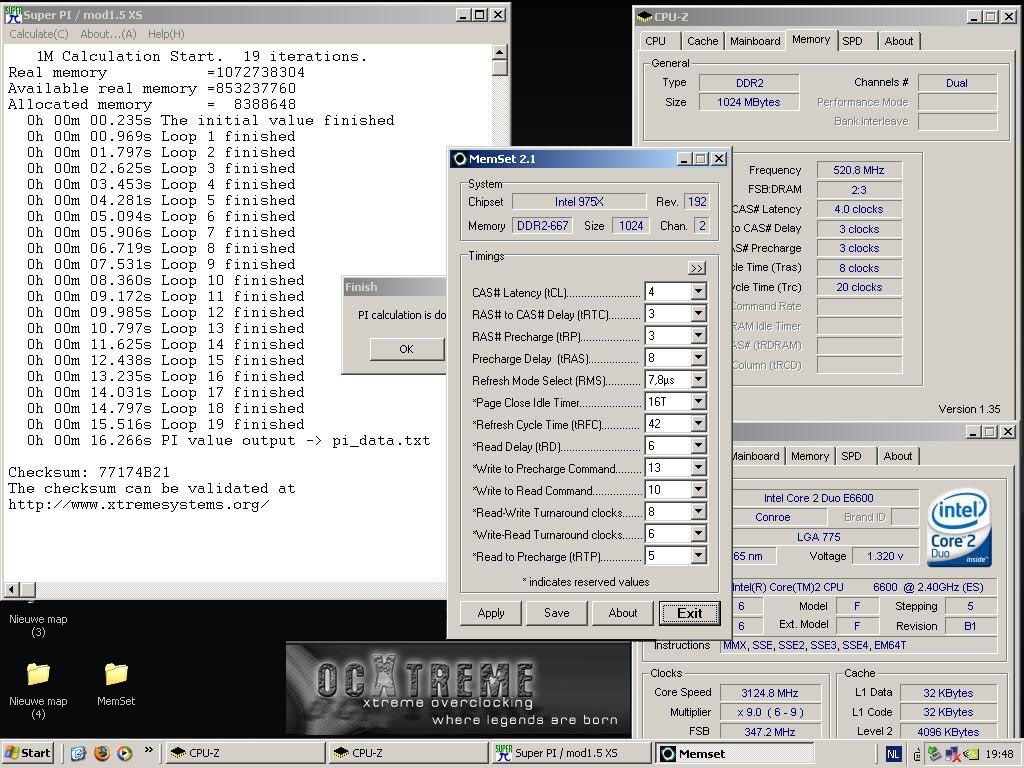Open the Help(H) menu in Super PI
Screen dimensions: 1024x768
point(166,34)
